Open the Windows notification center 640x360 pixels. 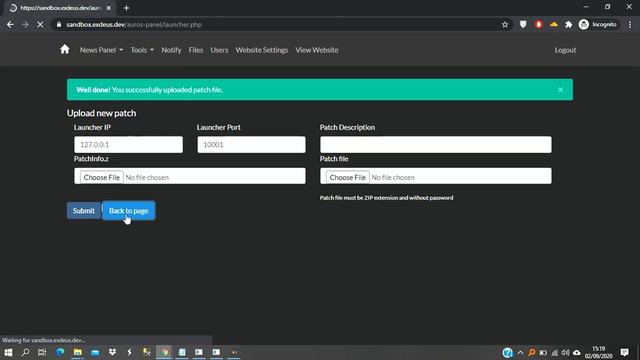[x=624, y=352]
